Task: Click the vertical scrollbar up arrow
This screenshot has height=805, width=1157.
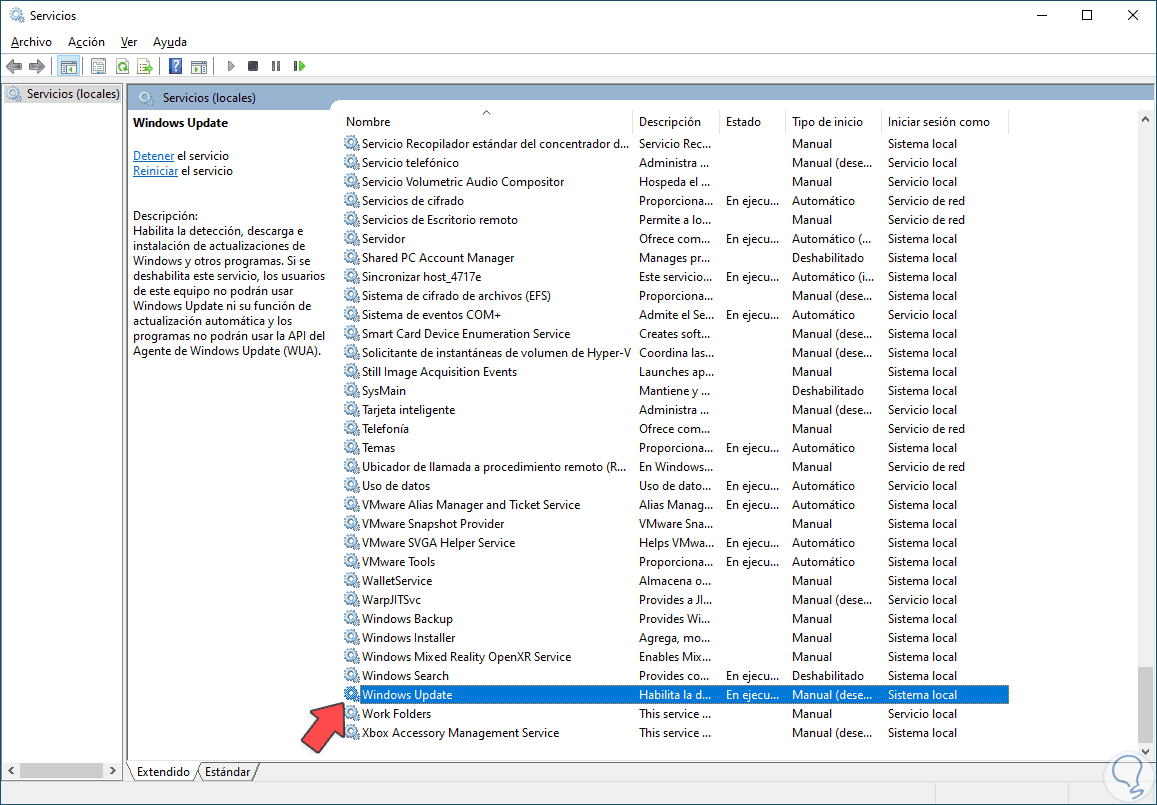Action: click(x=1145, y=119)
